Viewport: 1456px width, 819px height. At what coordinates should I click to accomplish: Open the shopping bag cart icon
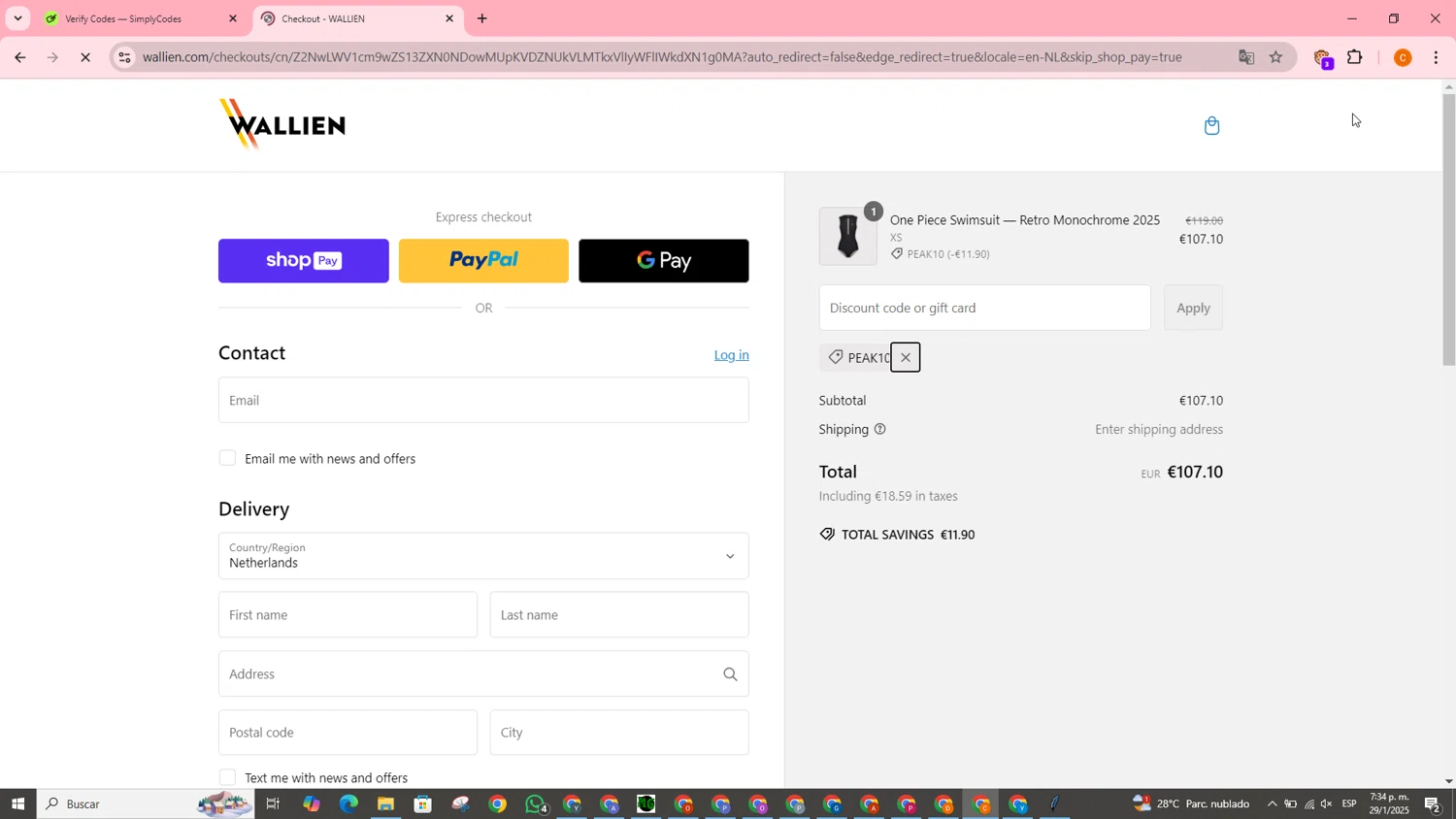(x=1211, y=125)
